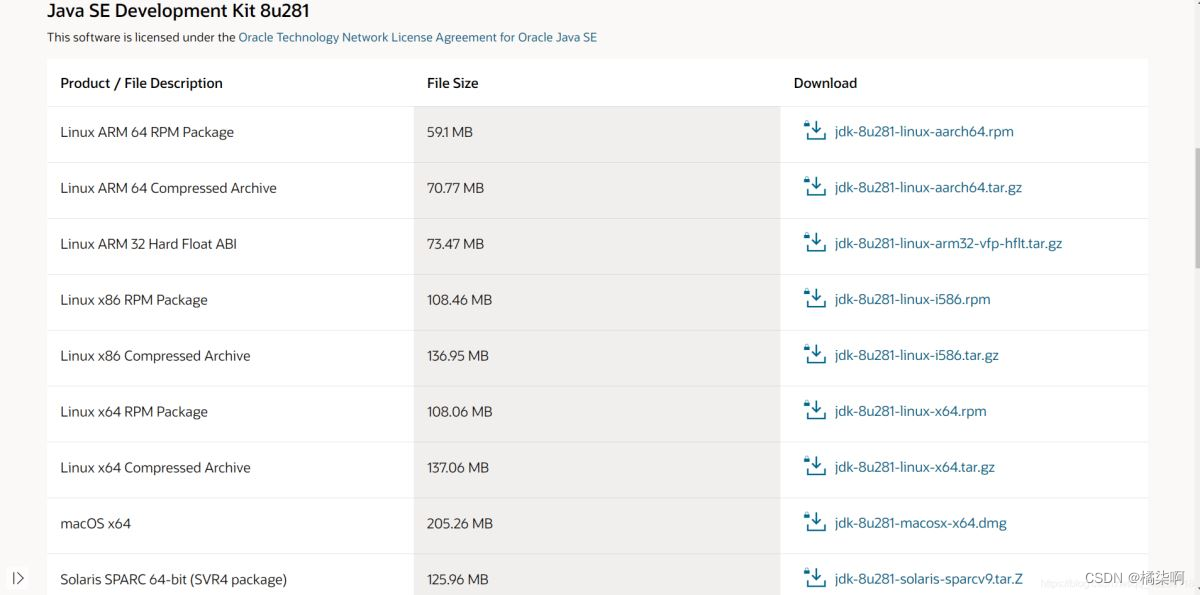Select Linux ARM 32 Hard Float ABI text

click(x=148, y=244)
